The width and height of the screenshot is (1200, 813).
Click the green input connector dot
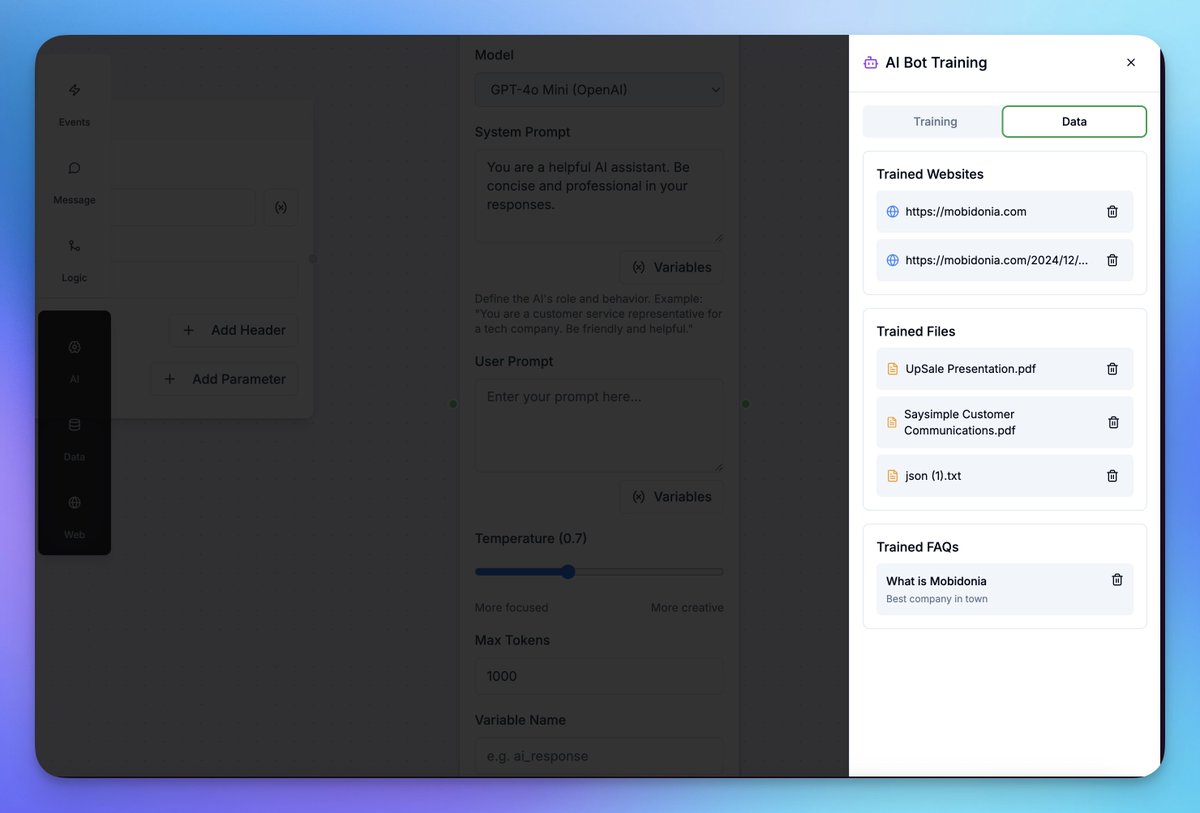(453, 404)
